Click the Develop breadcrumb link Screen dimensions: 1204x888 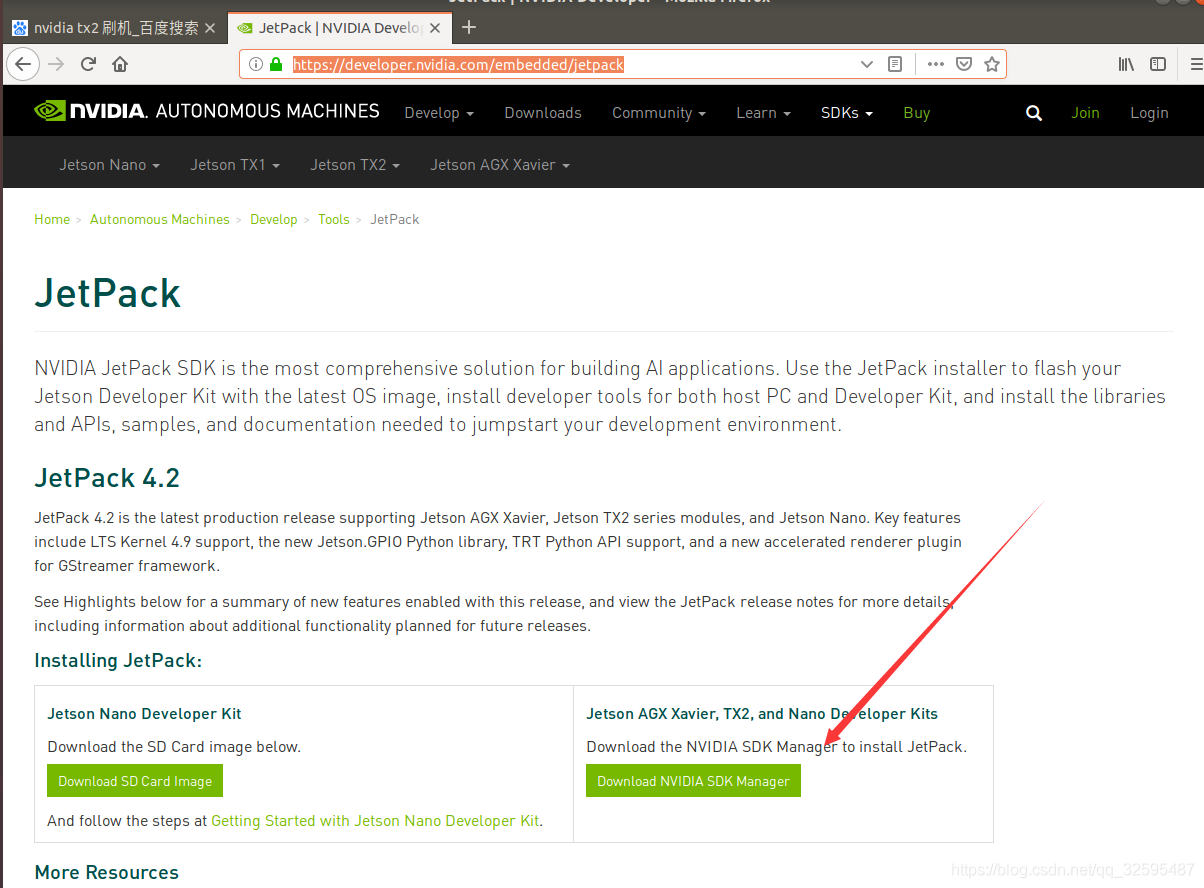[274, 219]
